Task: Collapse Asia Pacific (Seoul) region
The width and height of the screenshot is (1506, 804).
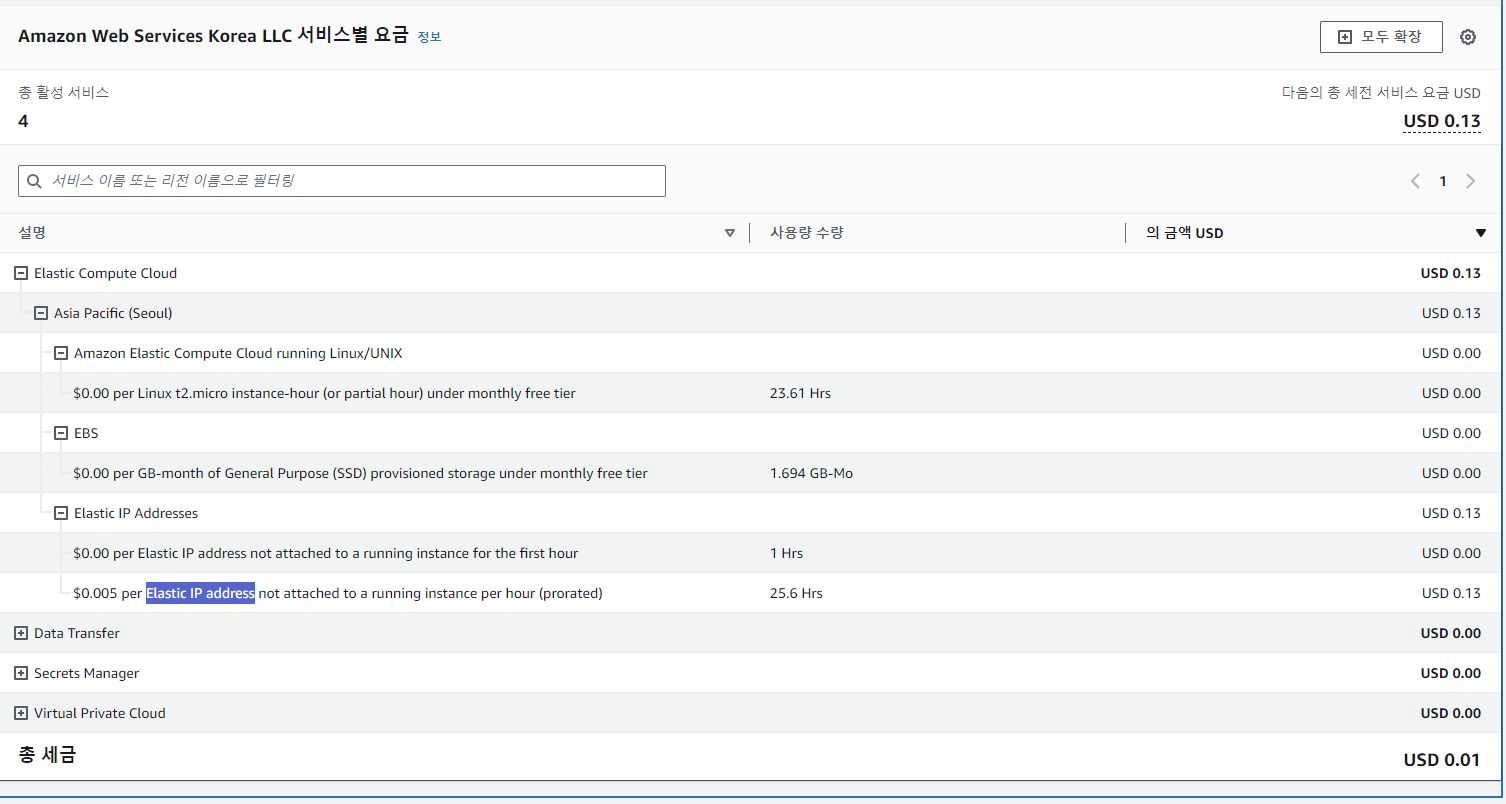Action: (41, 313)
